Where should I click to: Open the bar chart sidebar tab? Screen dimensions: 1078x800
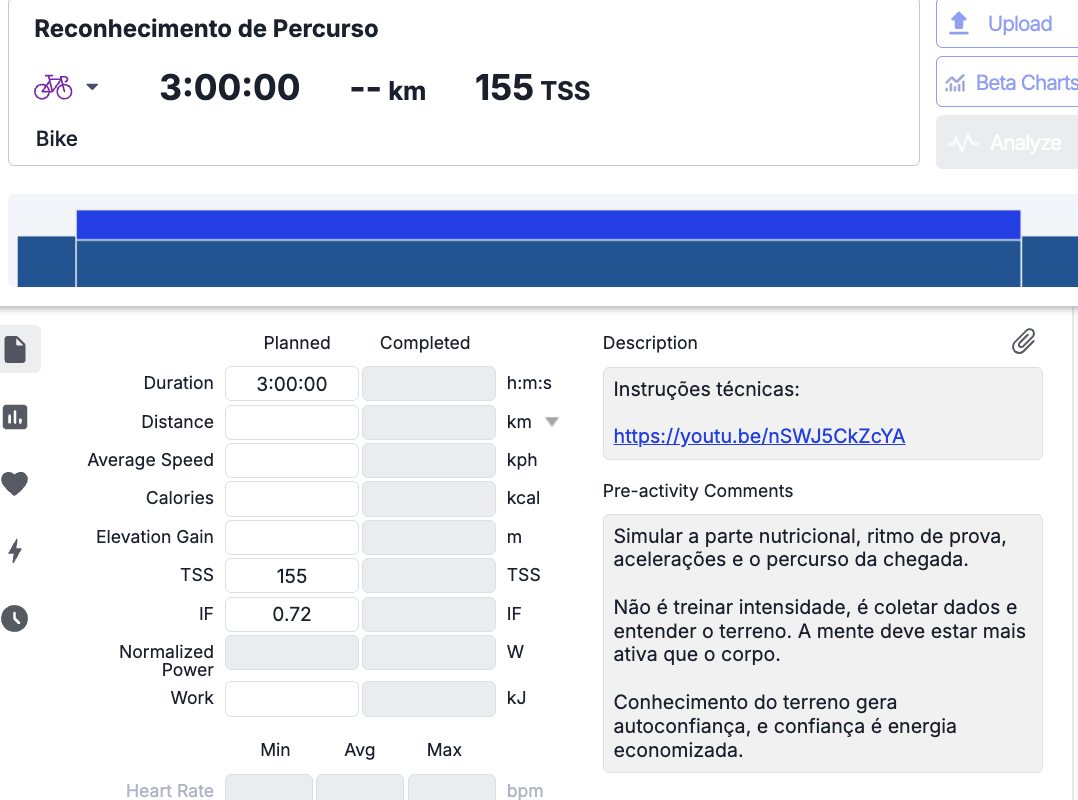coord(16,417)
